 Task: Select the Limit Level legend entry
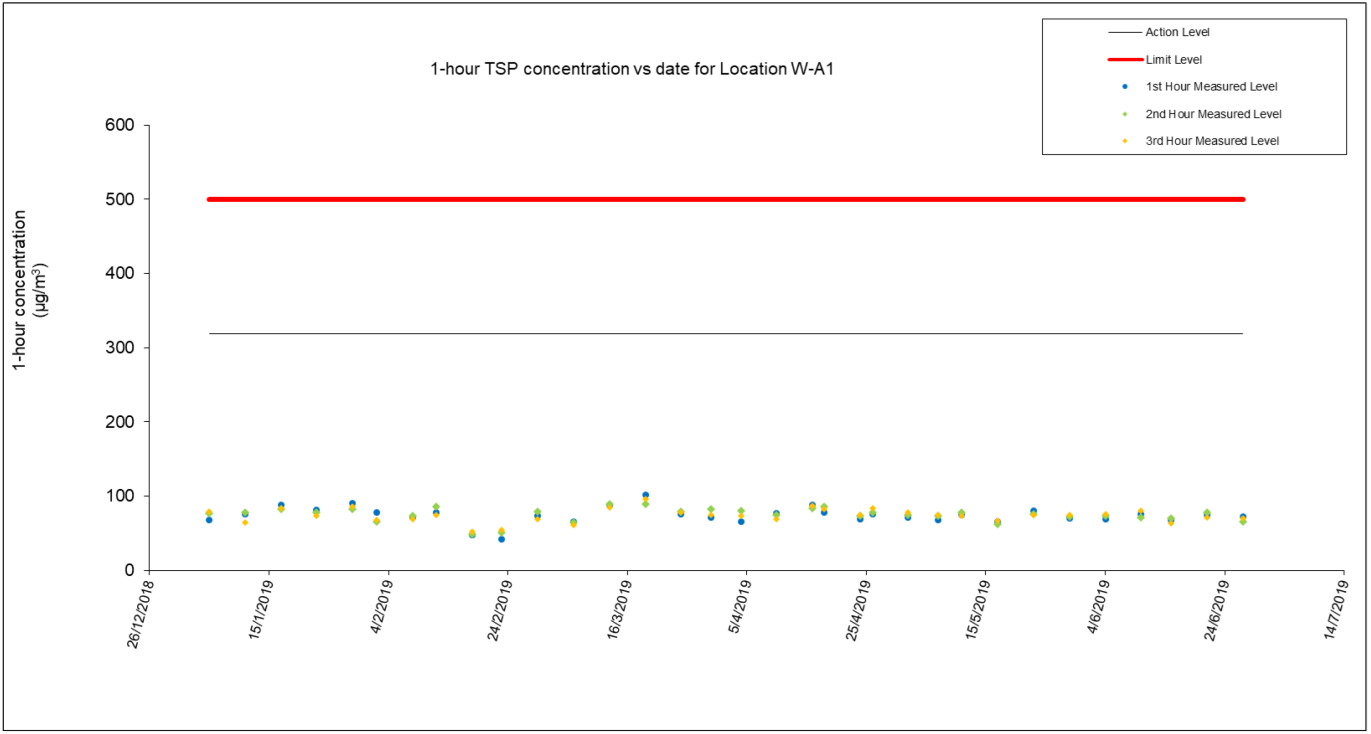coord(1173,60)
